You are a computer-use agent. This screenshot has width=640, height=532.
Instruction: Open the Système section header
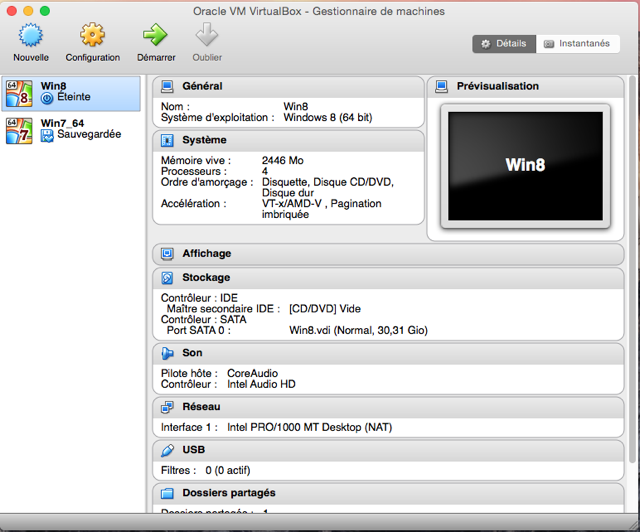[x=288, y=140]
